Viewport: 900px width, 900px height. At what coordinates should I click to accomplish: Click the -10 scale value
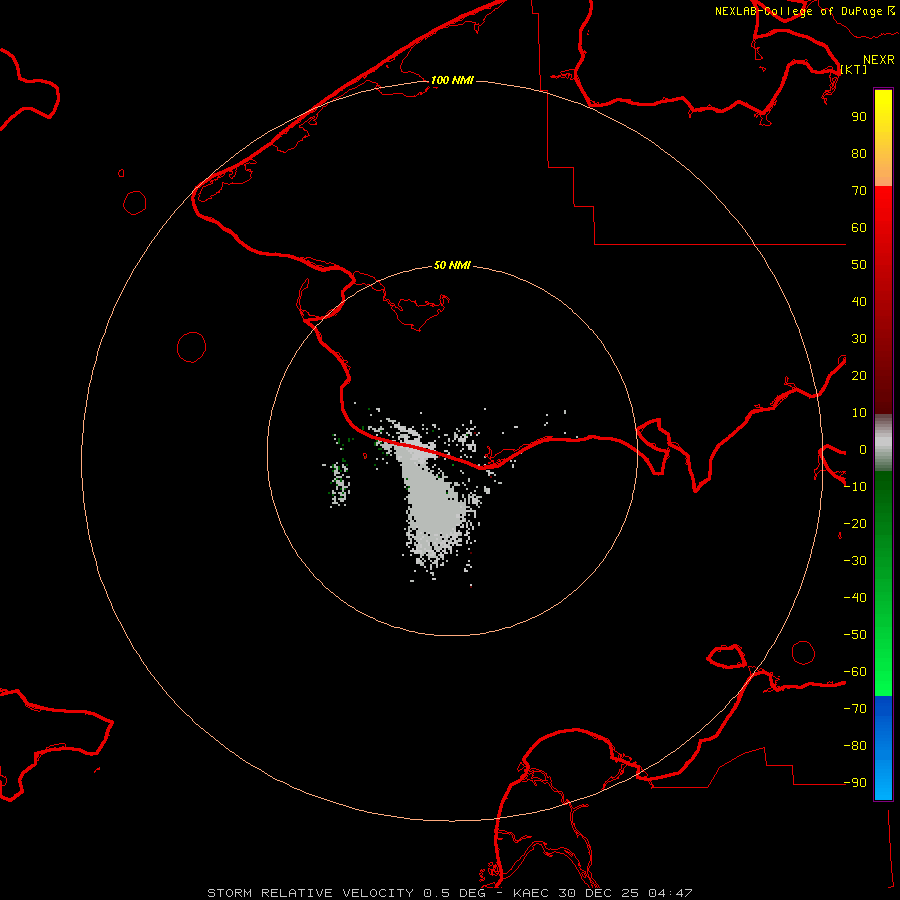[x=855, y=487]
